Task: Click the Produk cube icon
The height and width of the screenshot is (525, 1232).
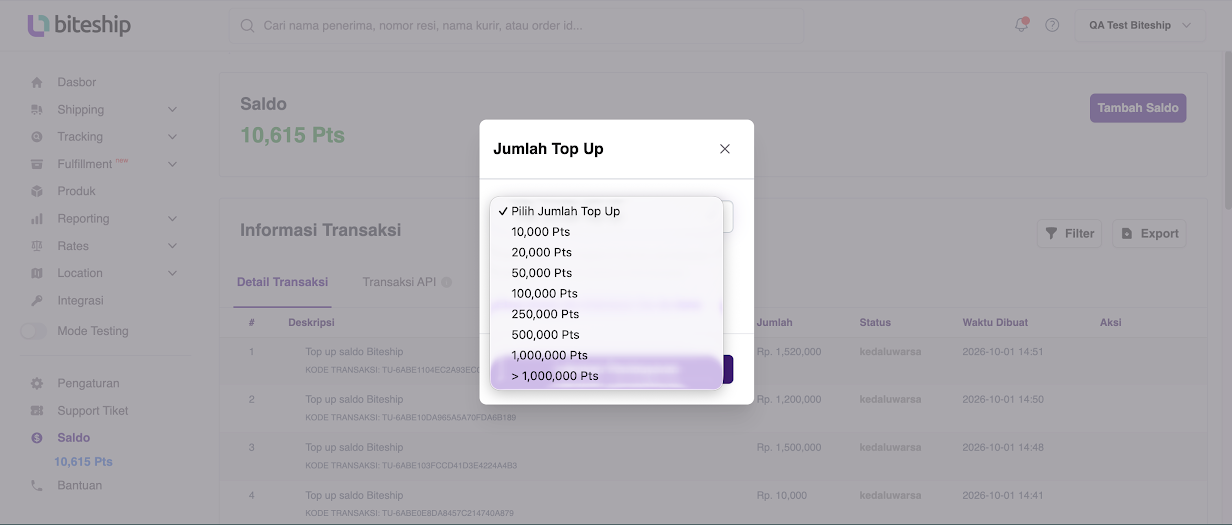Action: pyautogui.click(x=37, y=191)
